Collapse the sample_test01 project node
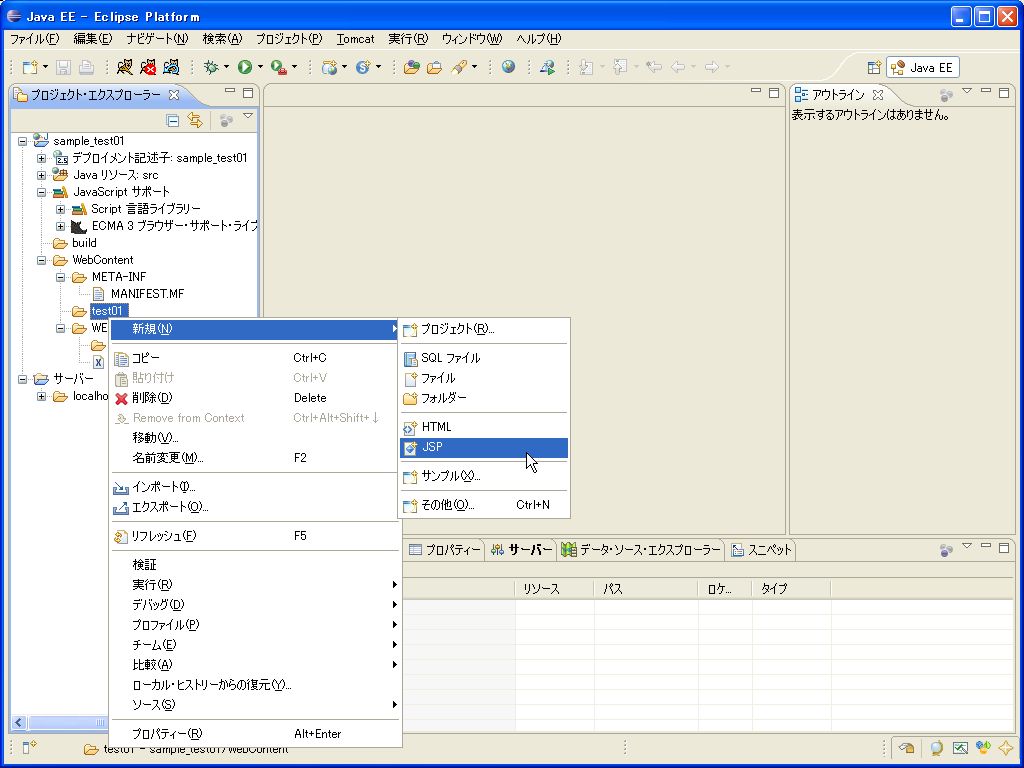 pyautogui.click(x=22, y=141)
